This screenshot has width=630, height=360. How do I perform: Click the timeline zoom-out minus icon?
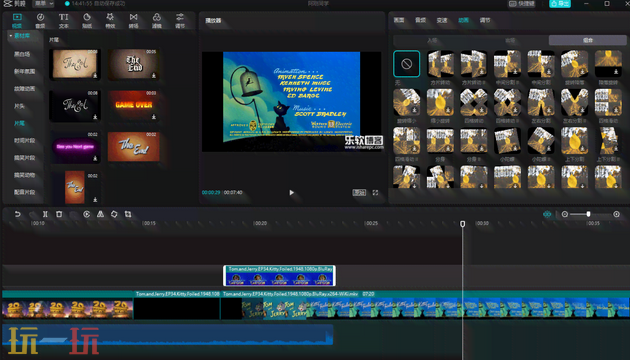click(565, 214)
